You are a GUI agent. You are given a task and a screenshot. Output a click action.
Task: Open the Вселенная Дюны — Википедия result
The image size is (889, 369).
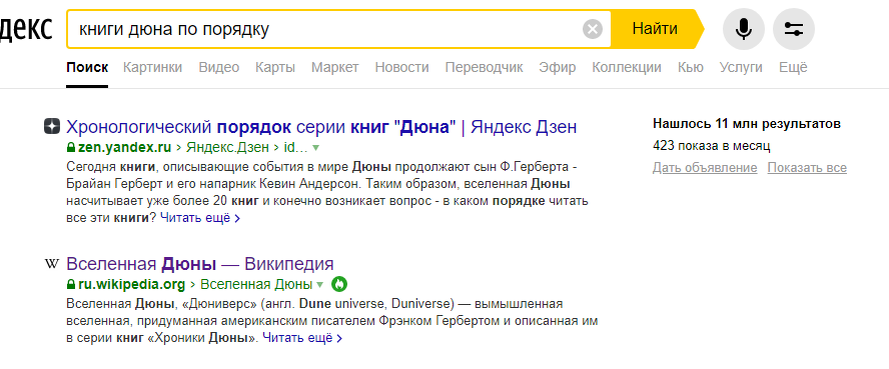pyautogui.click(x=200, y=264)
